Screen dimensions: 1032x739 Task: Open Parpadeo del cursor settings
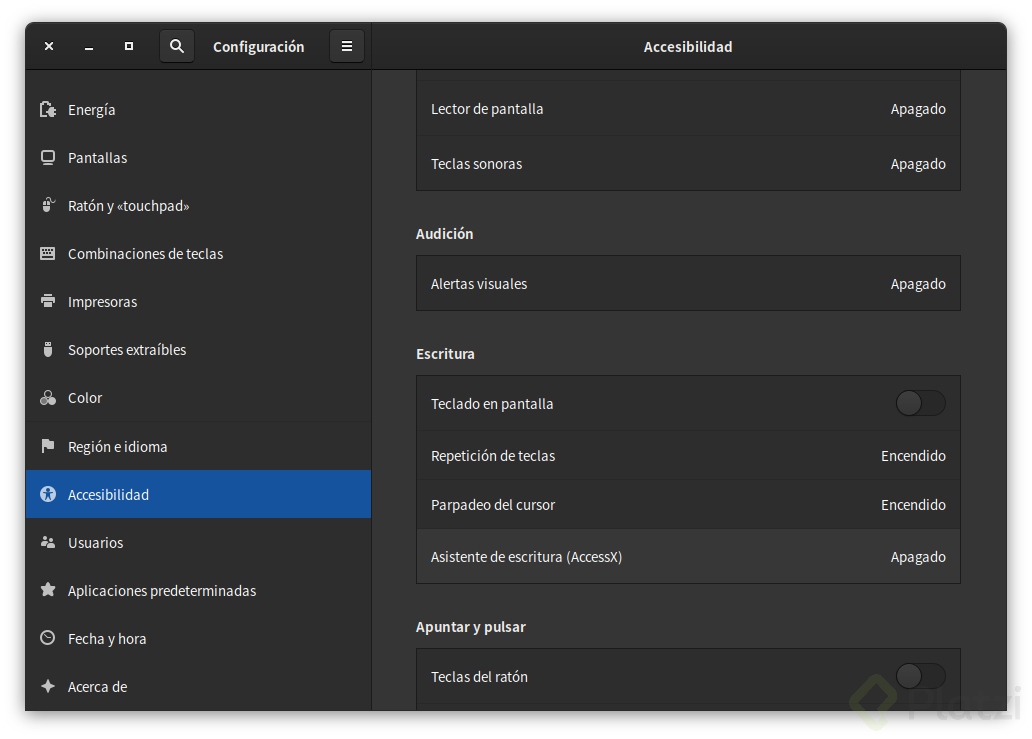[x=688, y=505]
